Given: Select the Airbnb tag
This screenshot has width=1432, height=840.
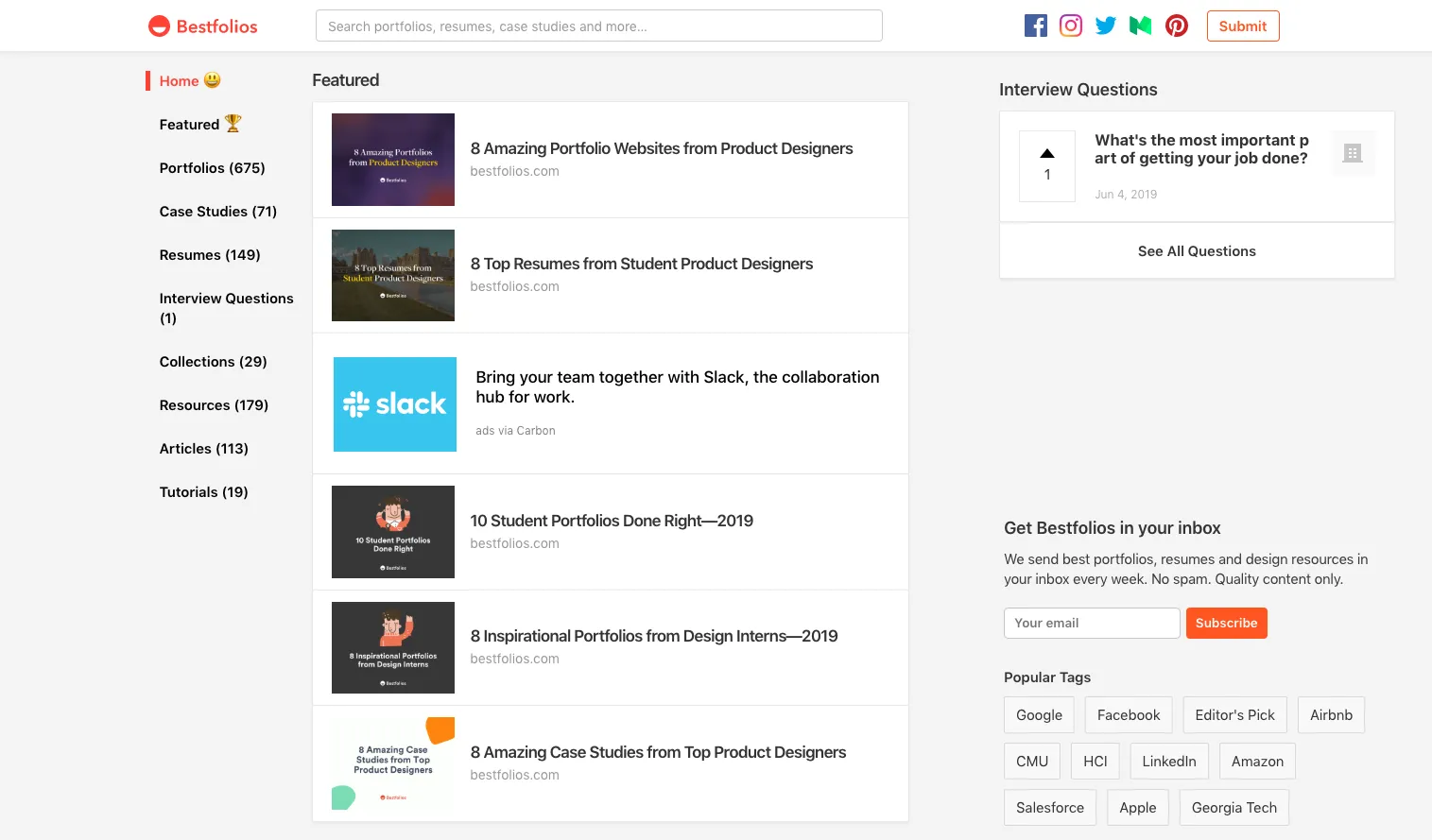Looking at the screenshot, I should [1331, 715].
